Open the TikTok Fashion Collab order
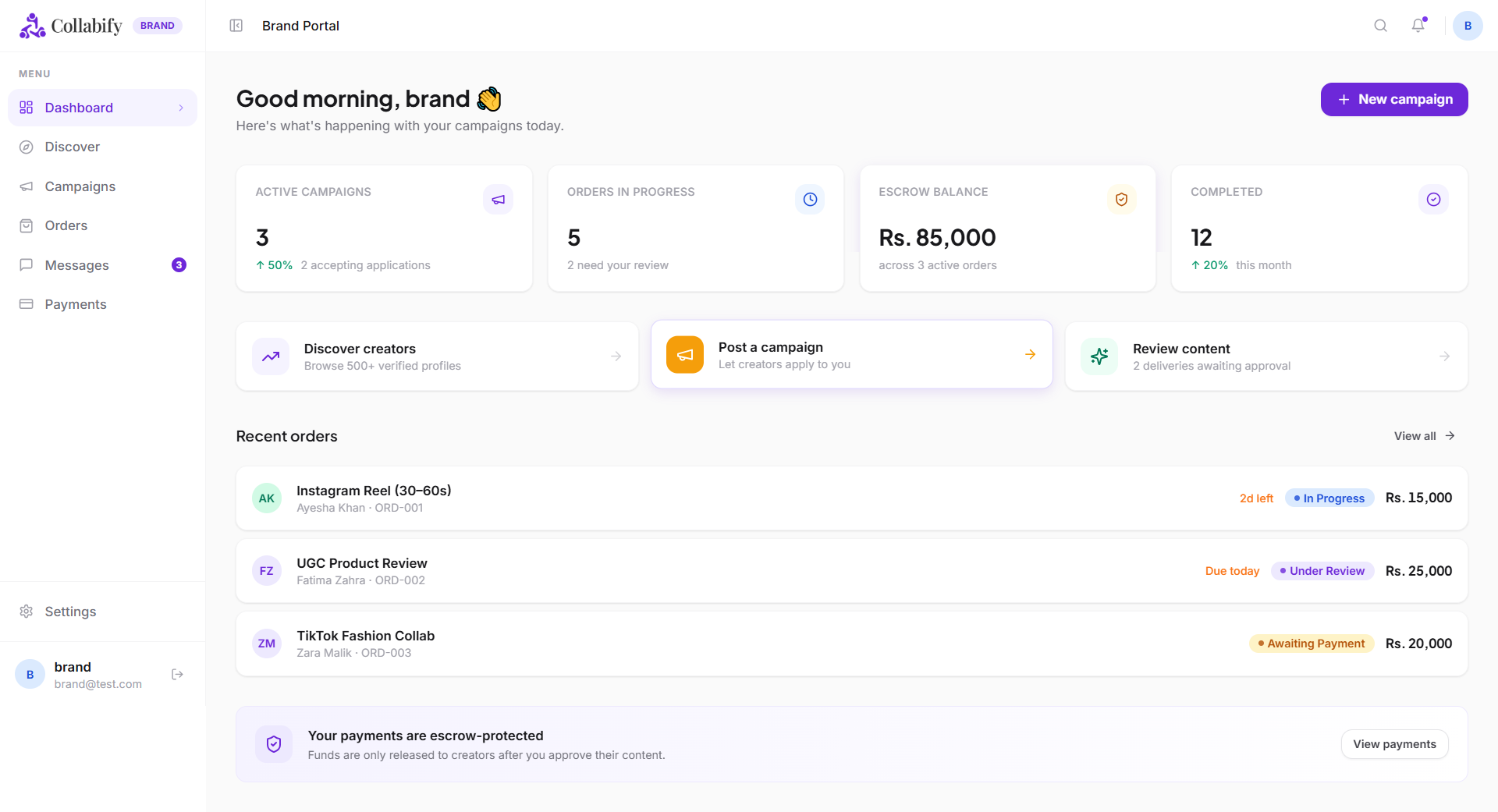1498x812 pixels. (852, 644)
